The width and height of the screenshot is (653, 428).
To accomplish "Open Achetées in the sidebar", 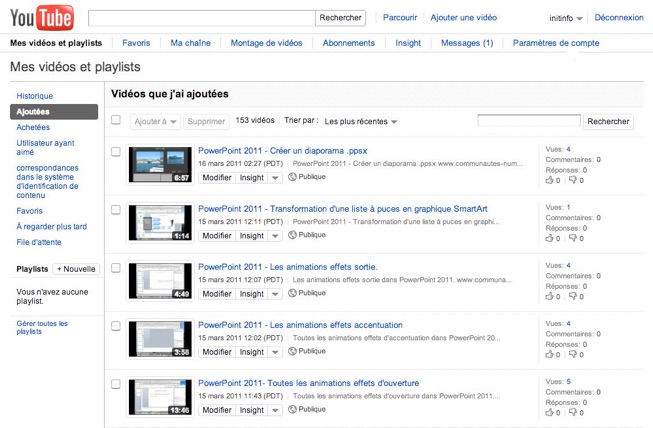I will coord(33,127).
